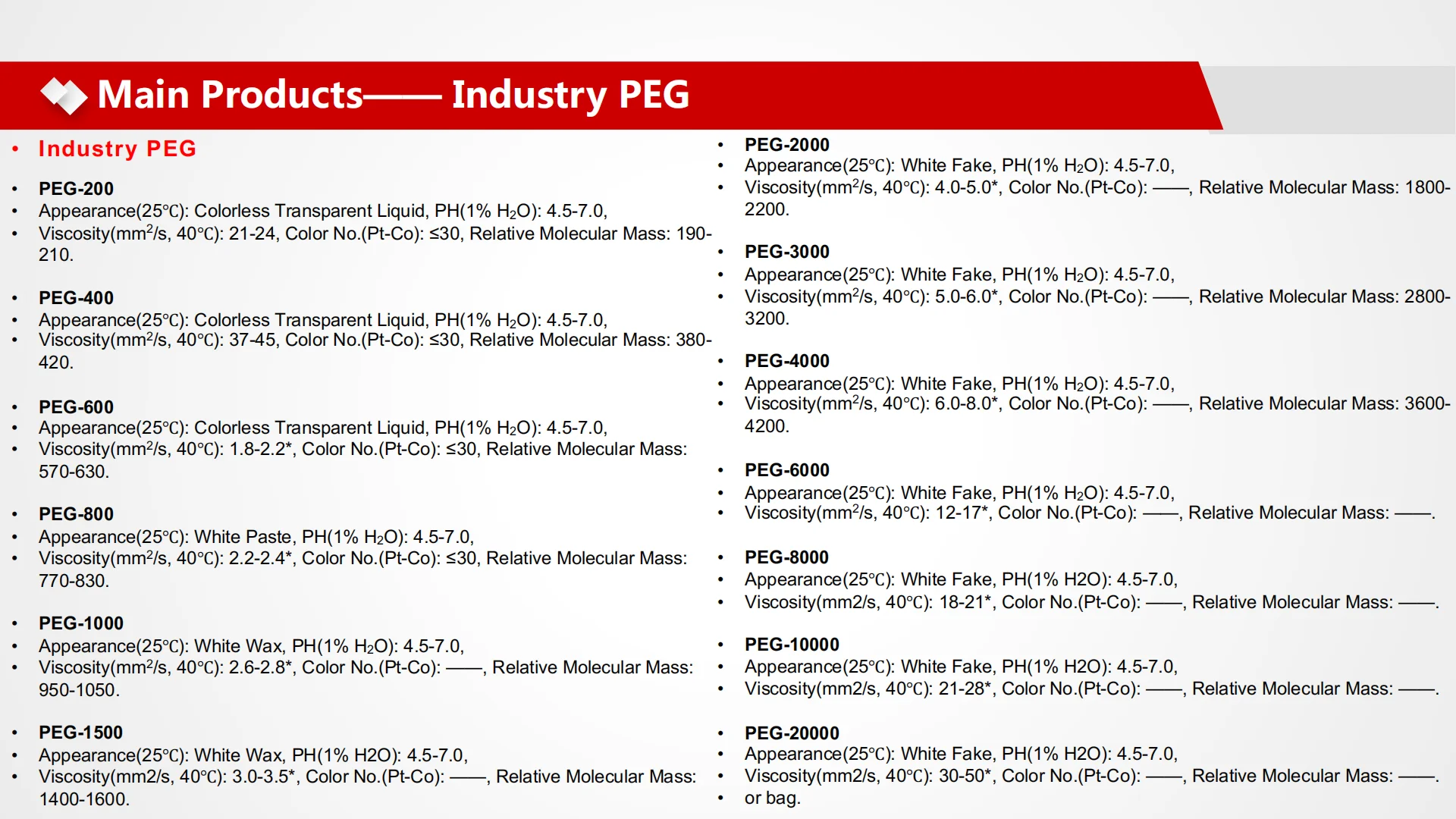Screen dimensions: 1456x819
Task: Click the Main Products Industry PEG title
Action: (393, 95)
